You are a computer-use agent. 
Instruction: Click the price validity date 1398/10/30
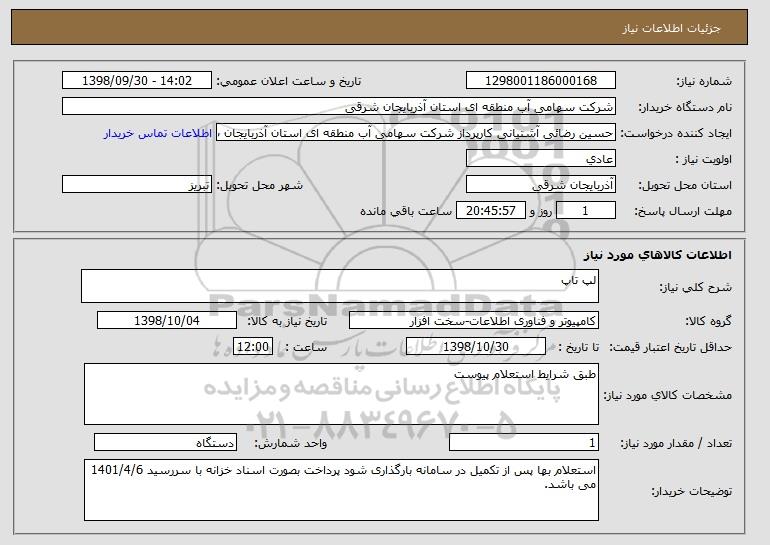(x=476, y=347)
